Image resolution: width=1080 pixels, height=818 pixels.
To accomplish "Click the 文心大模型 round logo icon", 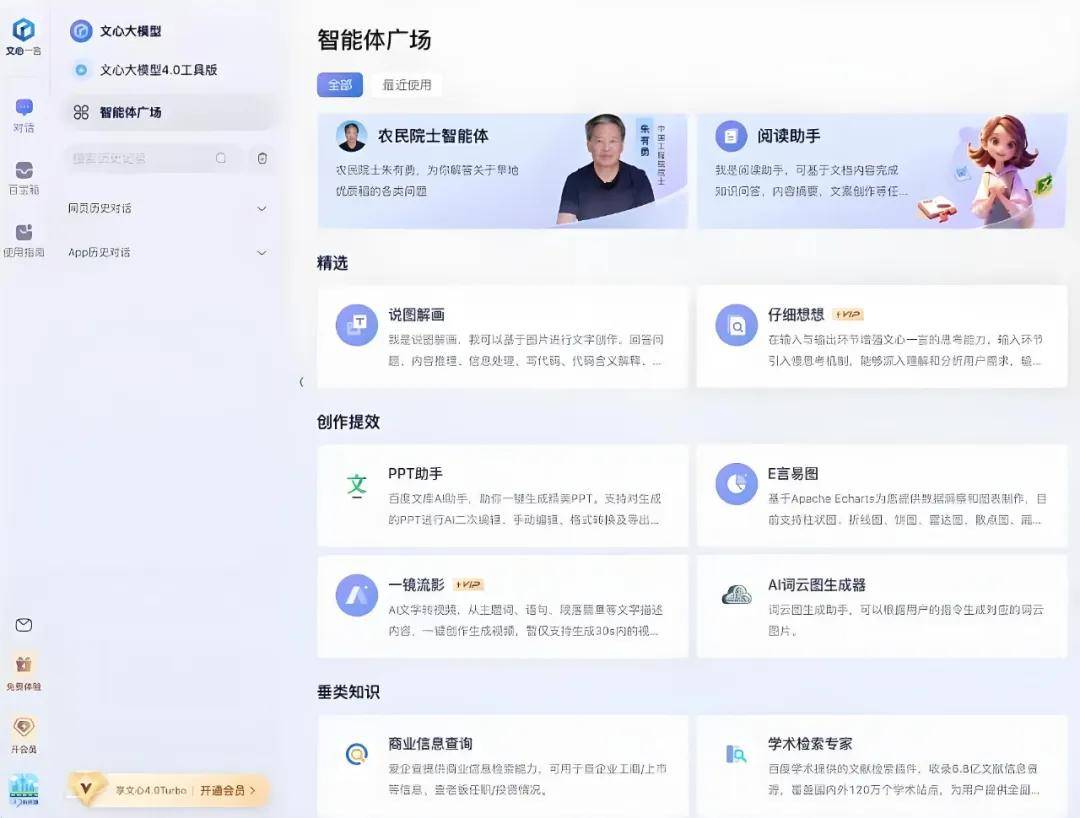I will click(81, 31).
